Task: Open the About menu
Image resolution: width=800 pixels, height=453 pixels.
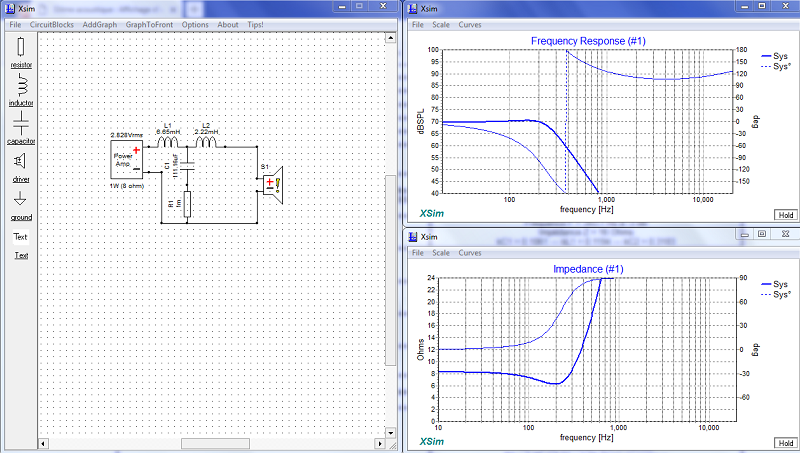Action: [x=228, y=24]
